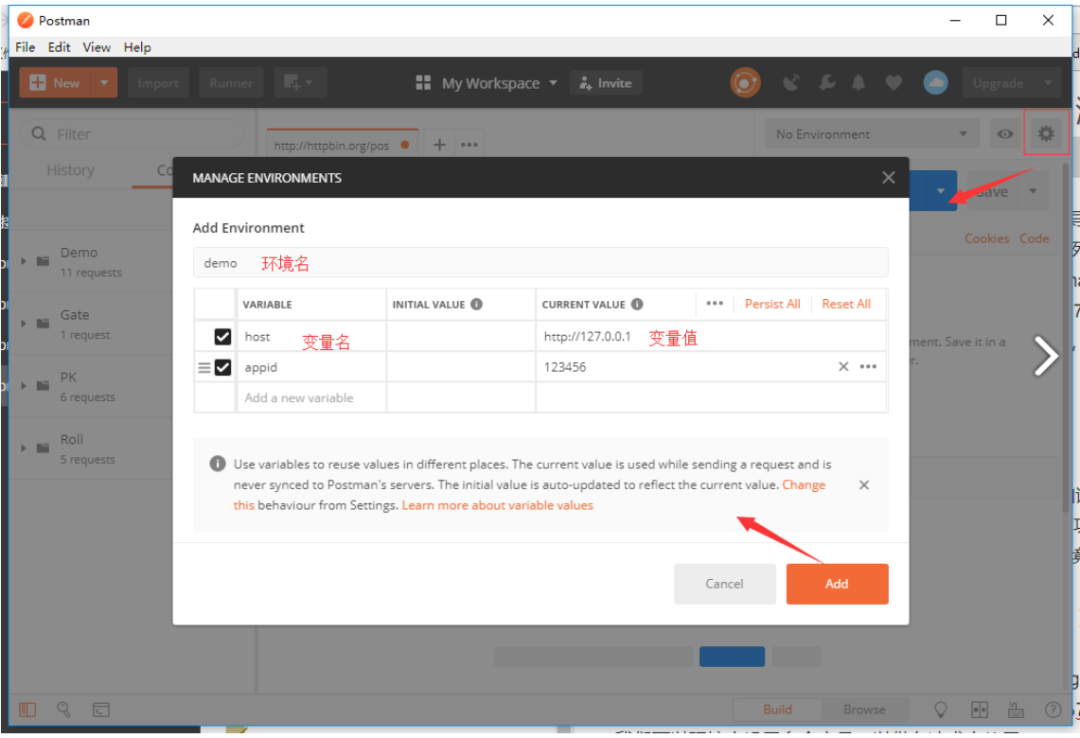1080x738 pixels.
Task: Click the Cookies link
Action: pyautogui.click(x=986, y=238)
